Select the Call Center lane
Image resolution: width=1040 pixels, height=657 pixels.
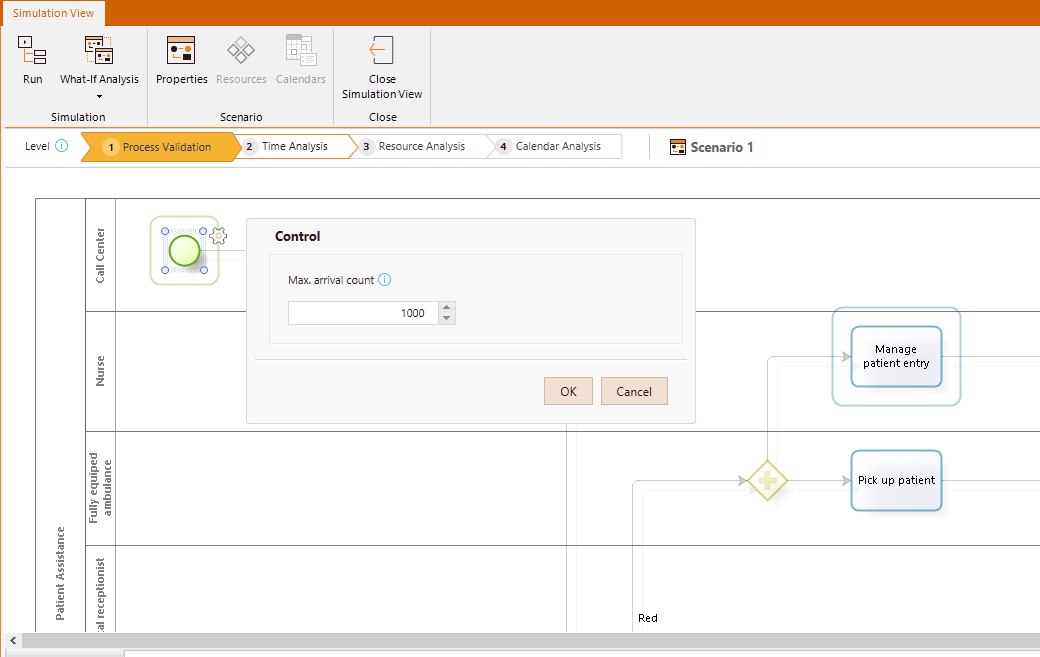pos(100,255)
